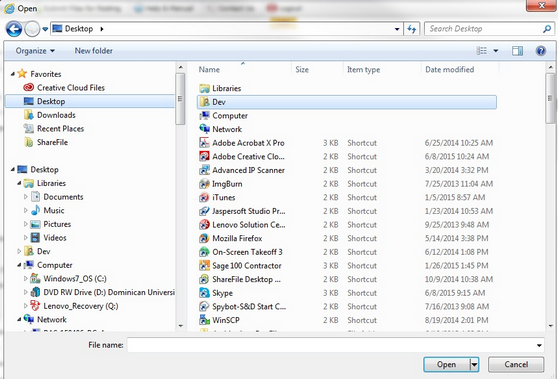The width and height of the screenshot is (558, 379).
Task: Click the change view icon
Action: click(481, 51)
